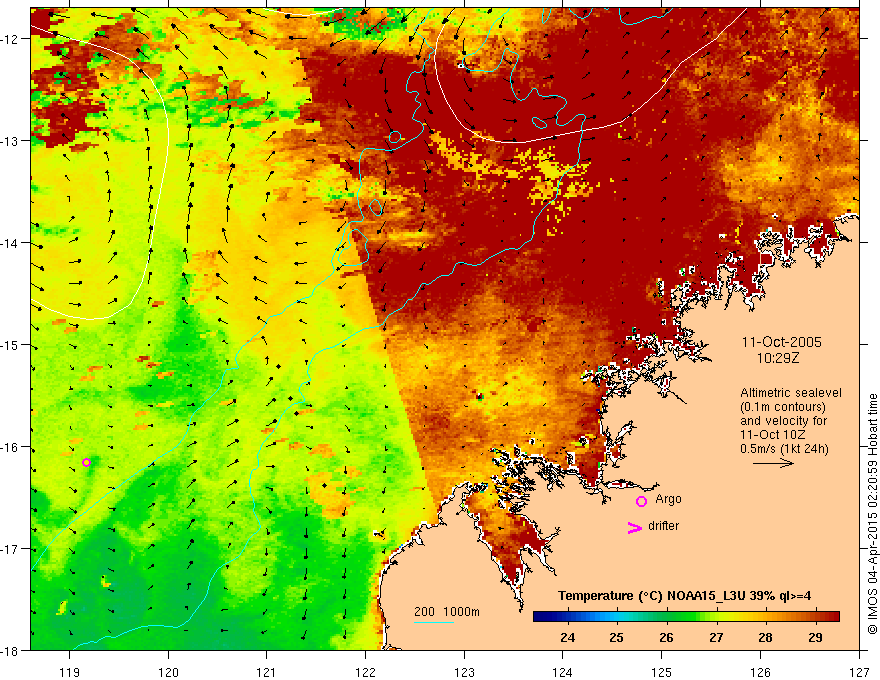Click latitude label -13
The width and height of the screenshot is (880, 680).
[x=9, y=141]
